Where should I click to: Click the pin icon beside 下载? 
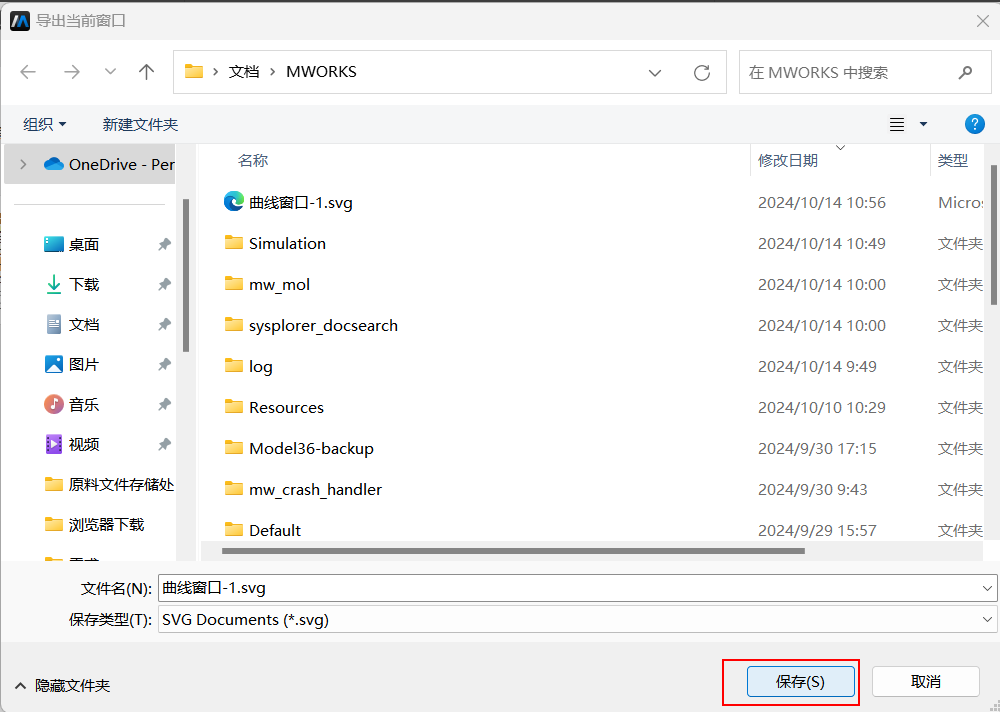[x=165, y=285]
